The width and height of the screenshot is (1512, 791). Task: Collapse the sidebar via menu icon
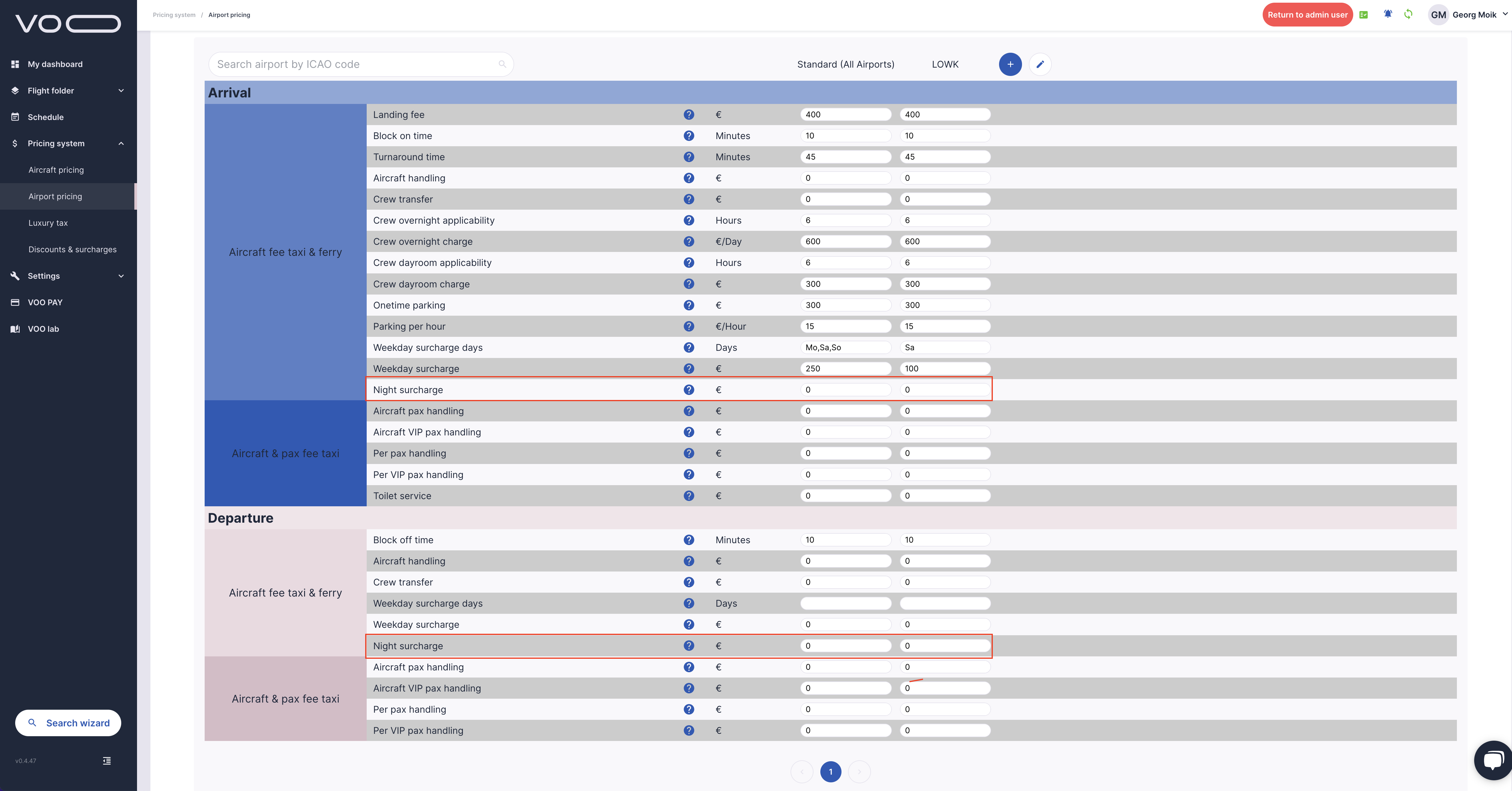pos(107,761)
